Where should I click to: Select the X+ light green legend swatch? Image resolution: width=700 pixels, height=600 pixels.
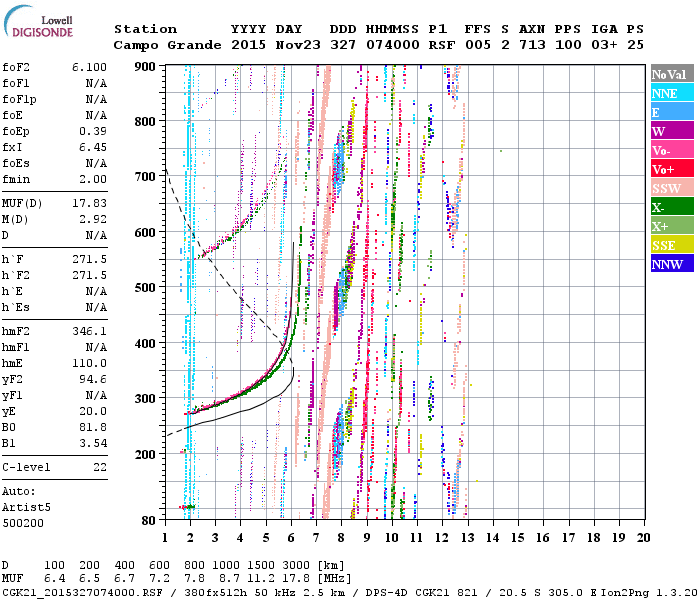[x=672, y=225]
